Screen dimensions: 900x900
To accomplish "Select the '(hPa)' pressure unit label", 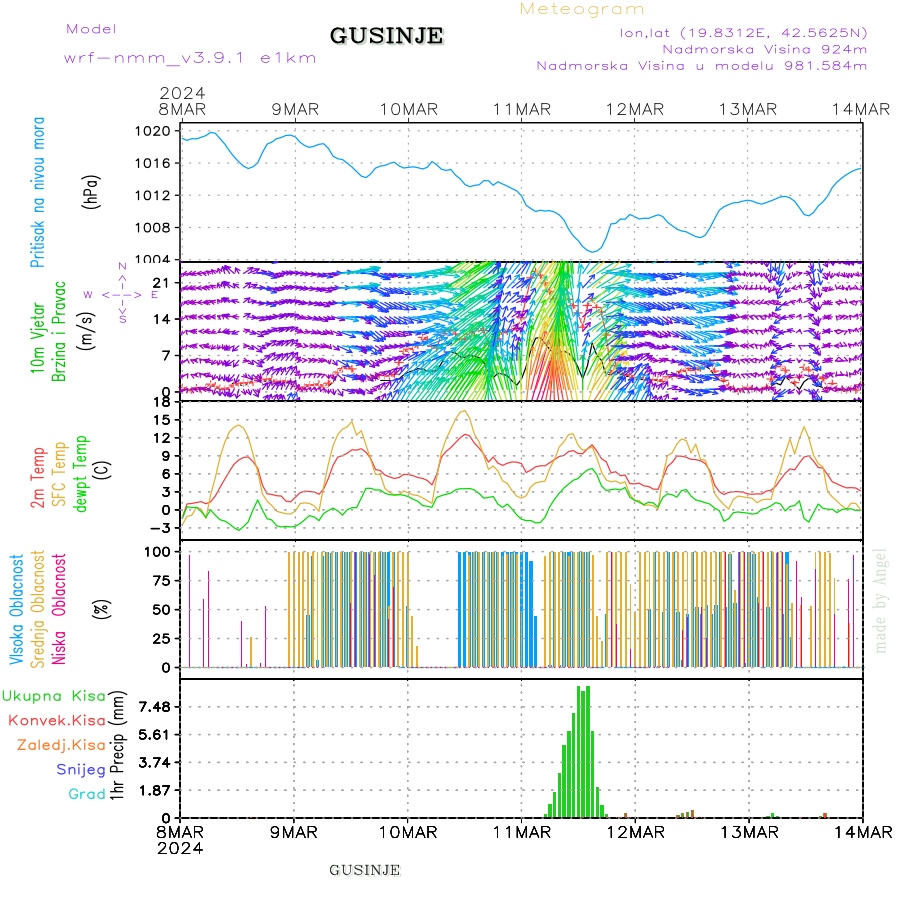I will click(x=91, y=192).
